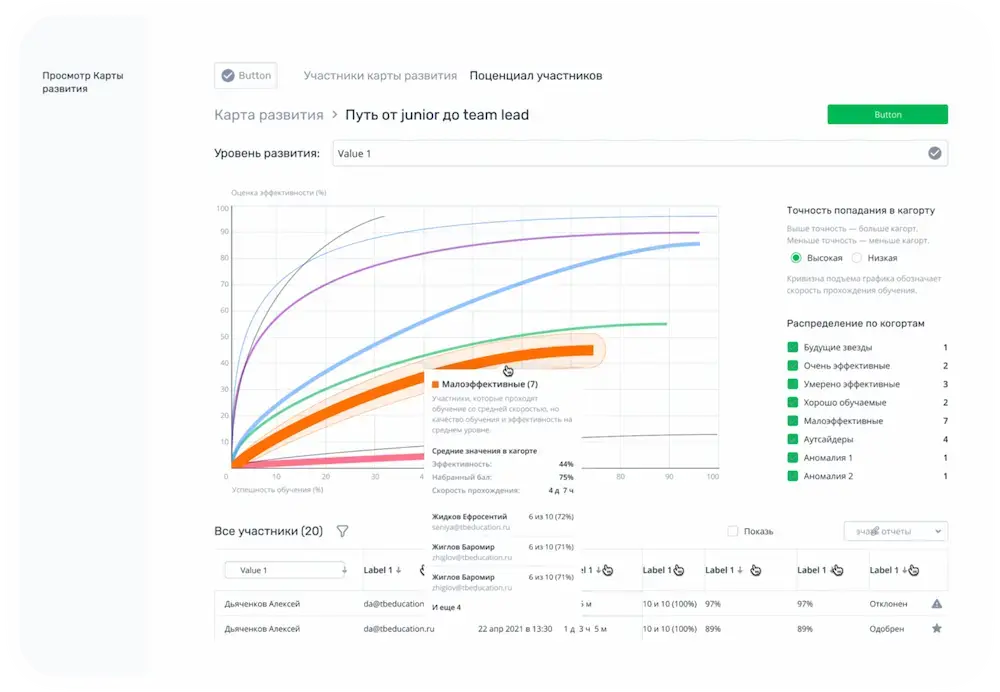Open the Уровень развития Value 1 dropdown

pyautogui.click(x=640, y=153)
